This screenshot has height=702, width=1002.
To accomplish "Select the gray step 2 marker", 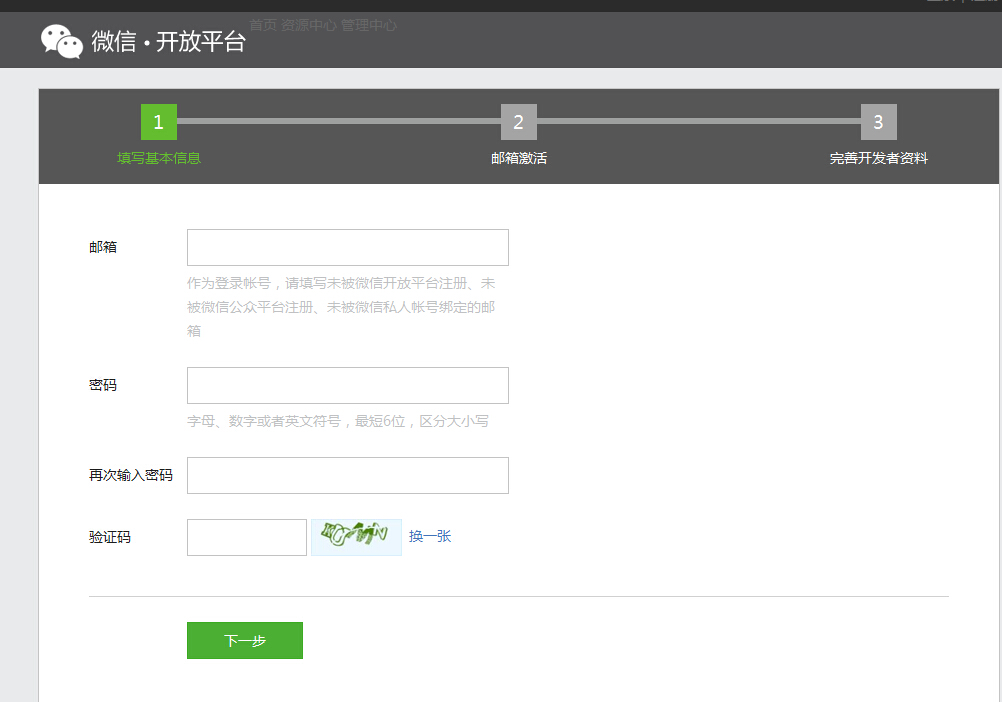I will pyautogui.click(x=519, y=122).
